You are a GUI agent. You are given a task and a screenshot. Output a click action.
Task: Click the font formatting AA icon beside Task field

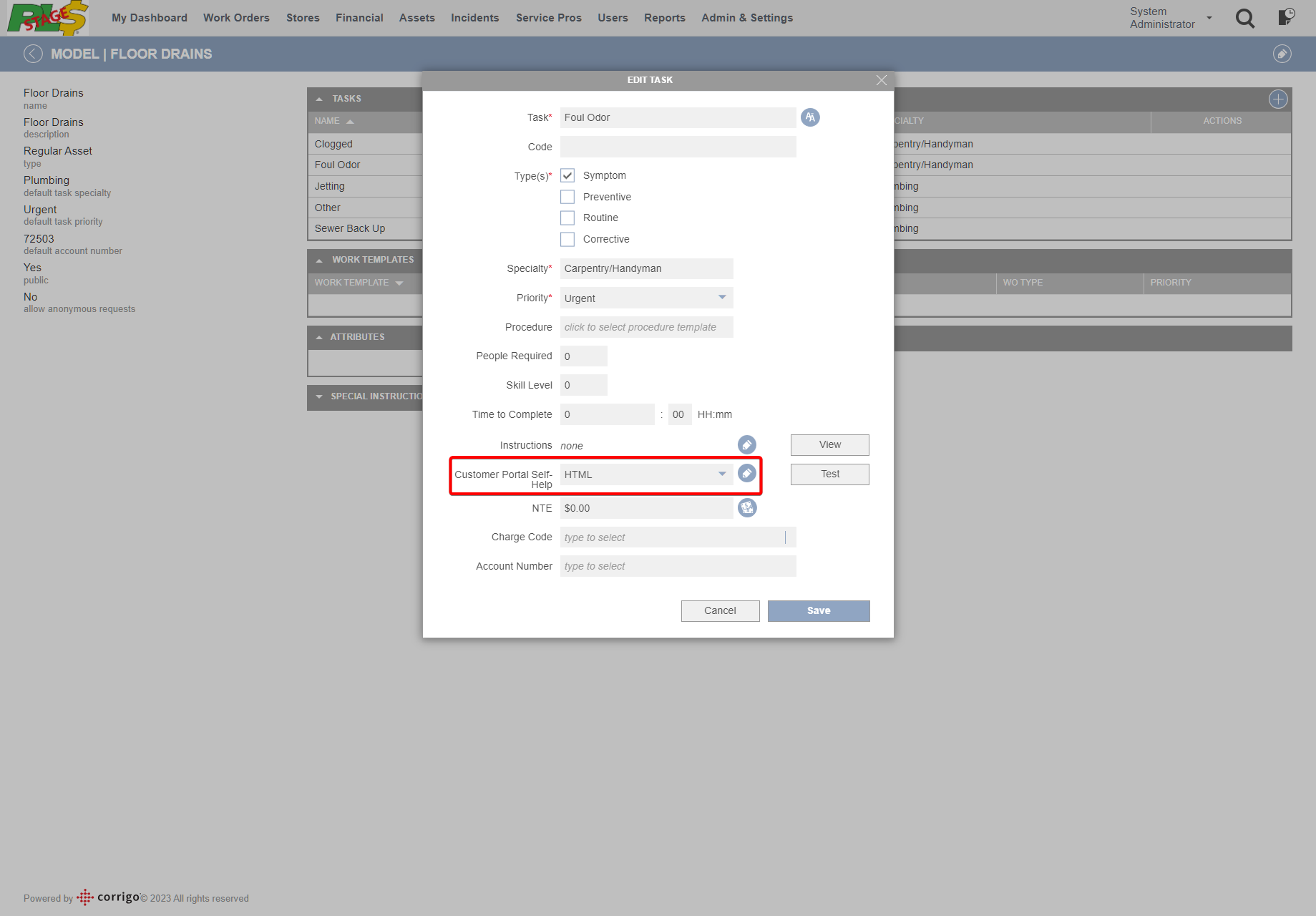coord(809,117)
